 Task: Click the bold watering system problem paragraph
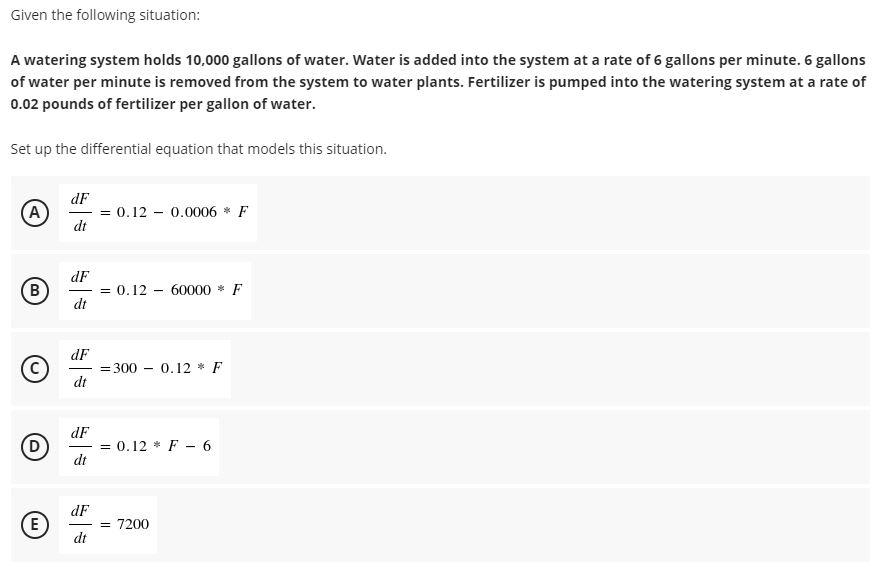pyautogui.click(x=438, y=82)
